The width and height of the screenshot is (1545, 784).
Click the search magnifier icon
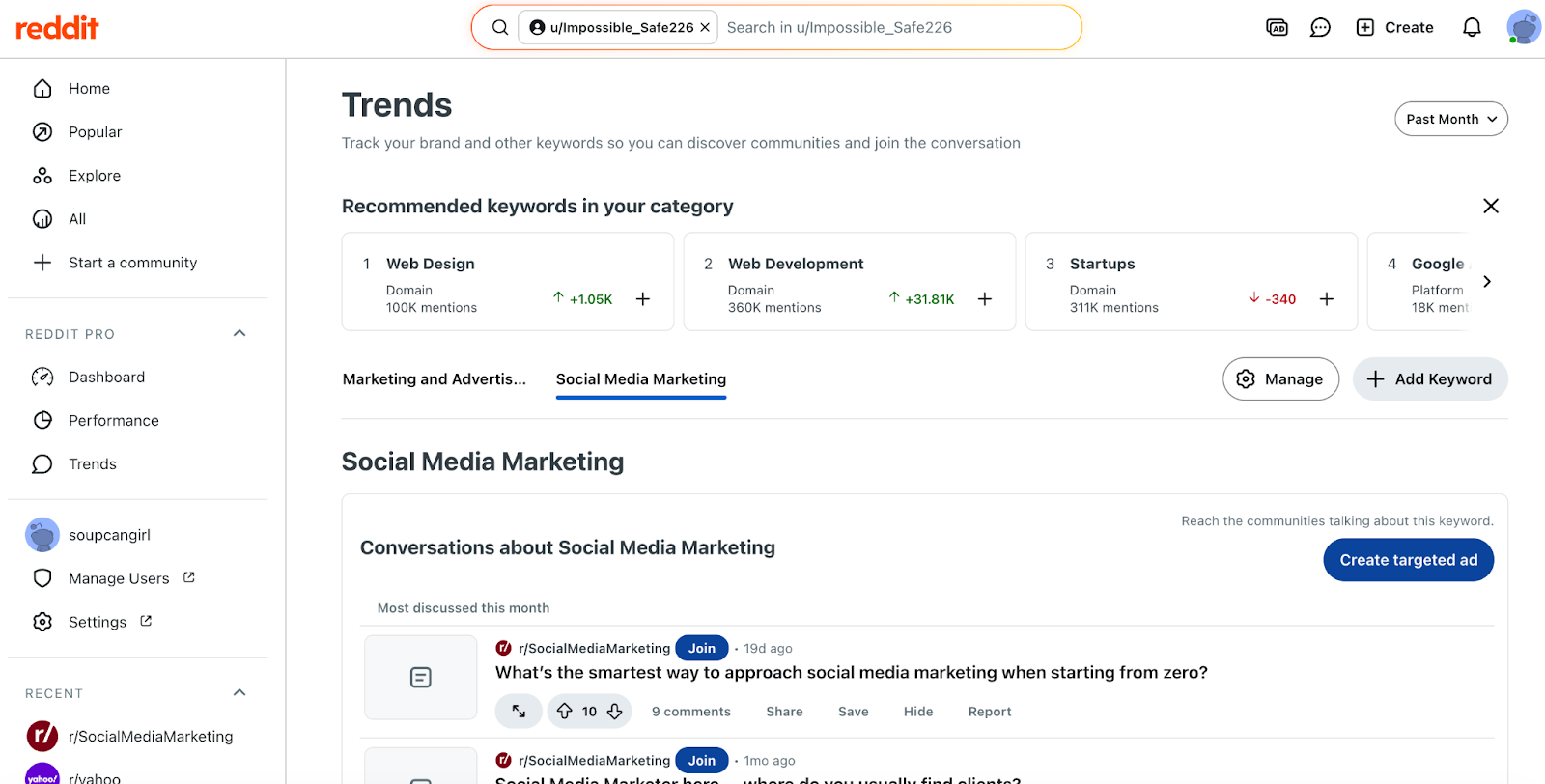(x=500, y=27)
